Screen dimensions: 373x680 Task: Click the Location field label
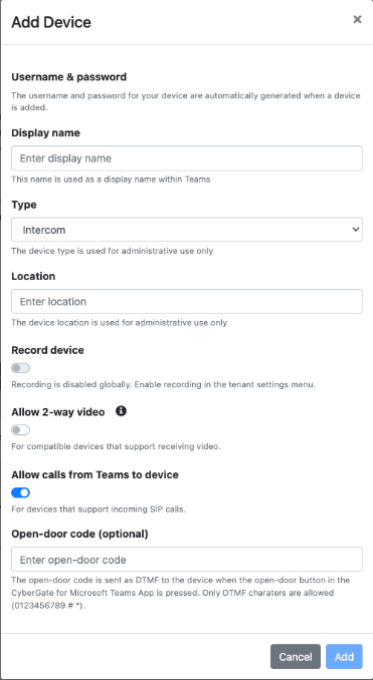pyautogui.click(x=33, y=276)
